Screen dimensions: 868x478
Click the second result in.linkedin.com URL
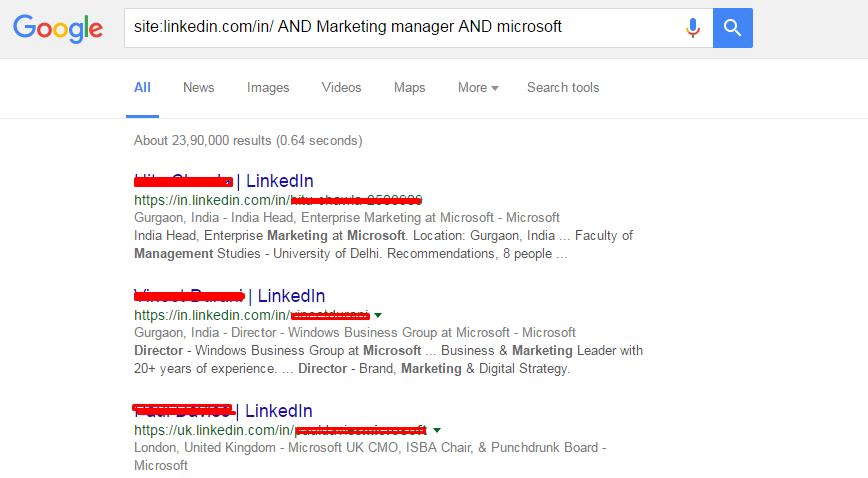pyautogui.click(x=252, y=315)
